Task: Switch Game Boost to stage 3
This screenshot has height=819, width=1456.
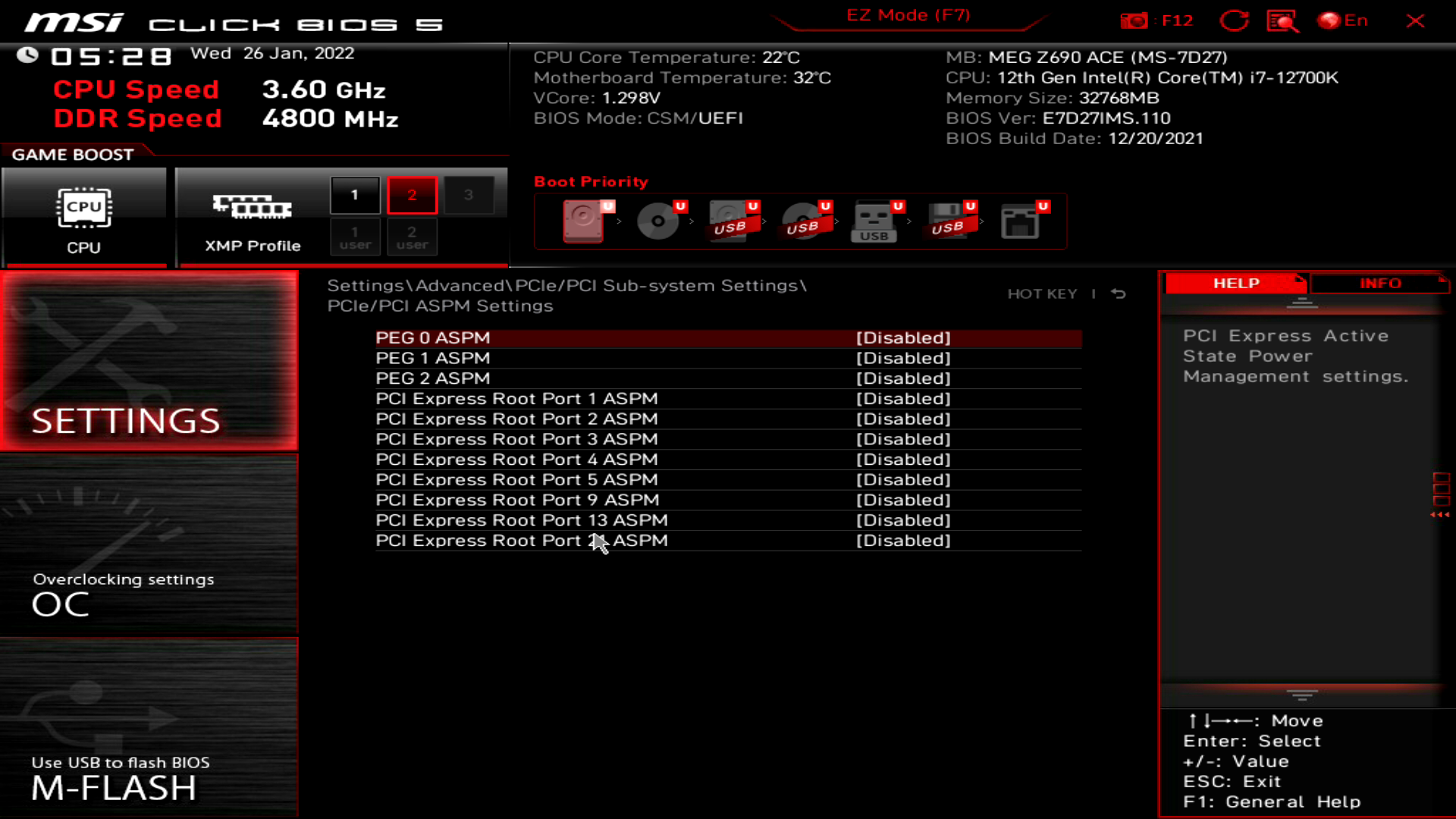Action: (x=469, y=194)
